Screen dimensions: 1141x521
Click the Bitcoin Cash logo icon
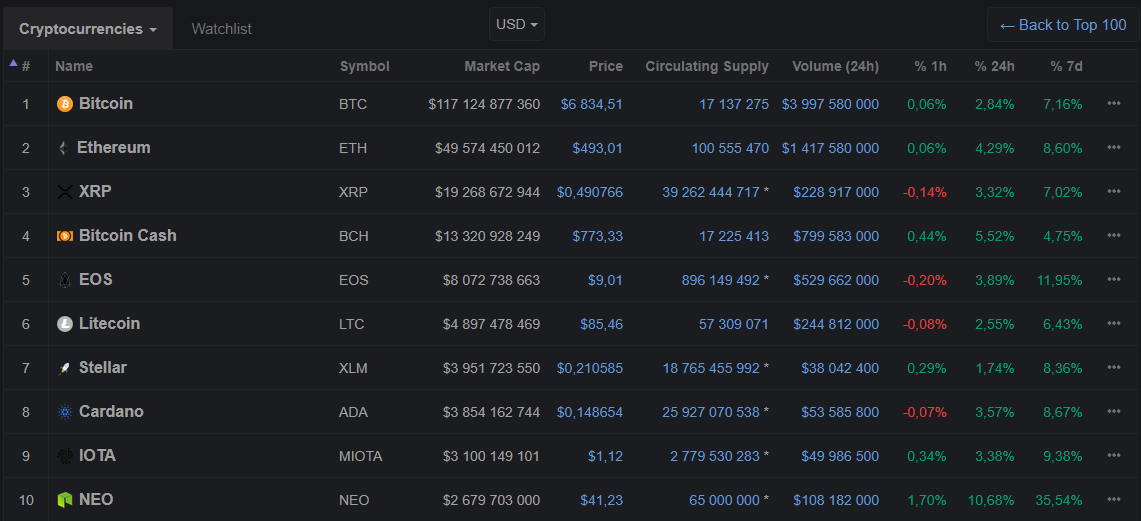tap(65, 236)
